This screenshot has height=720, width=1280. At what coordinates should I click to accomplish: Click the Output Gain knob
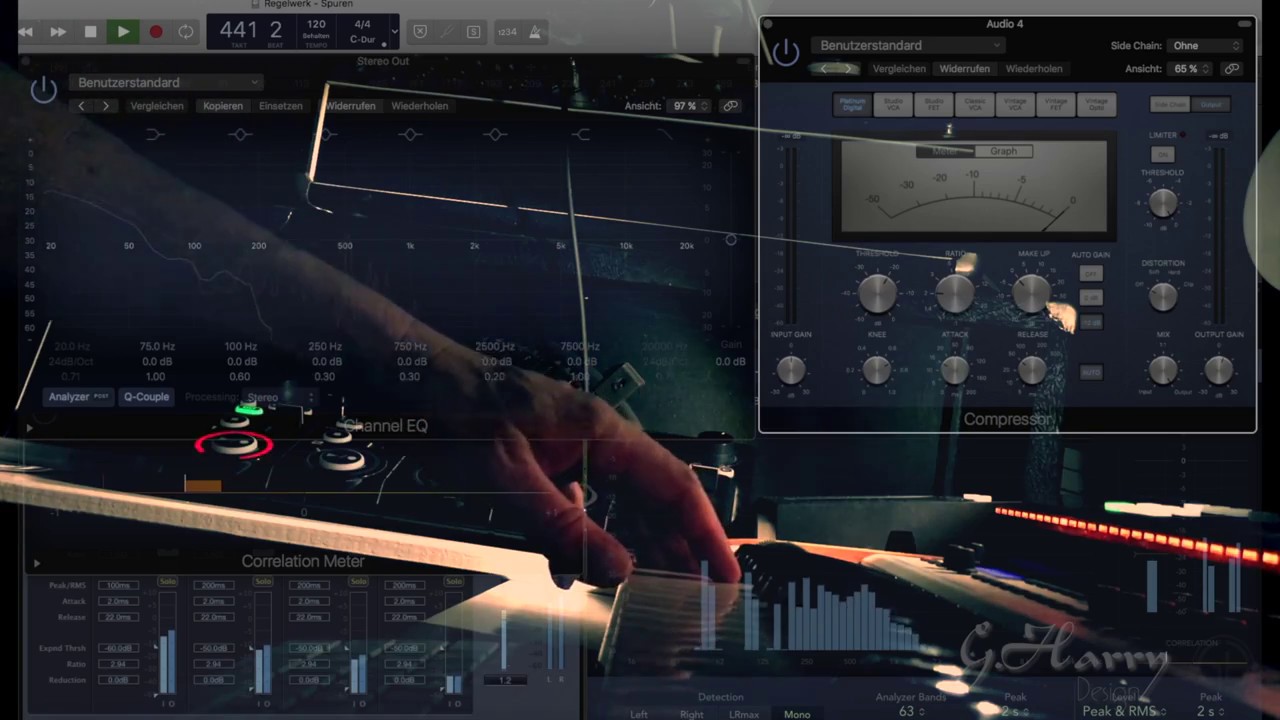click(1219, 370)
